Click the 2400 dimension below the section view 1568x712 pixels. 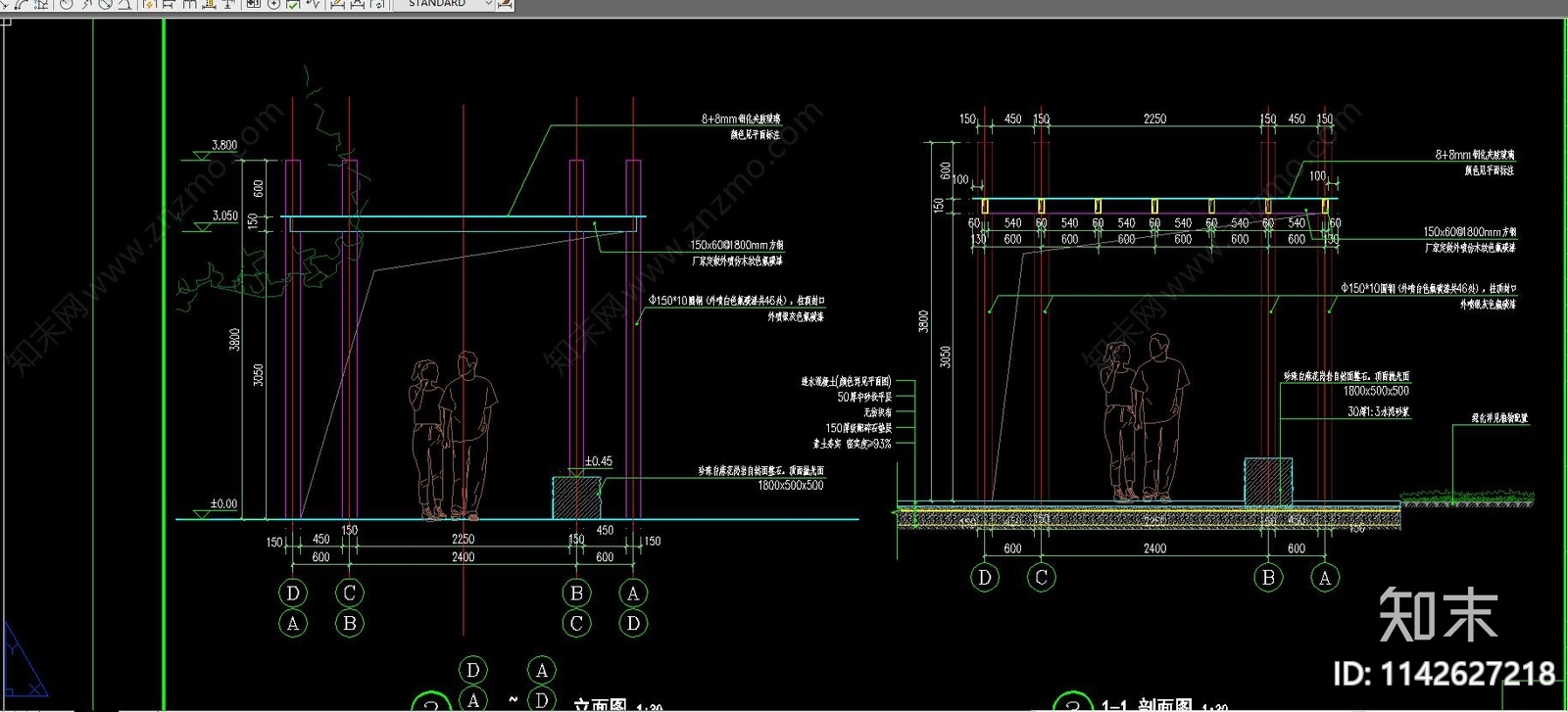(1154, 548)
